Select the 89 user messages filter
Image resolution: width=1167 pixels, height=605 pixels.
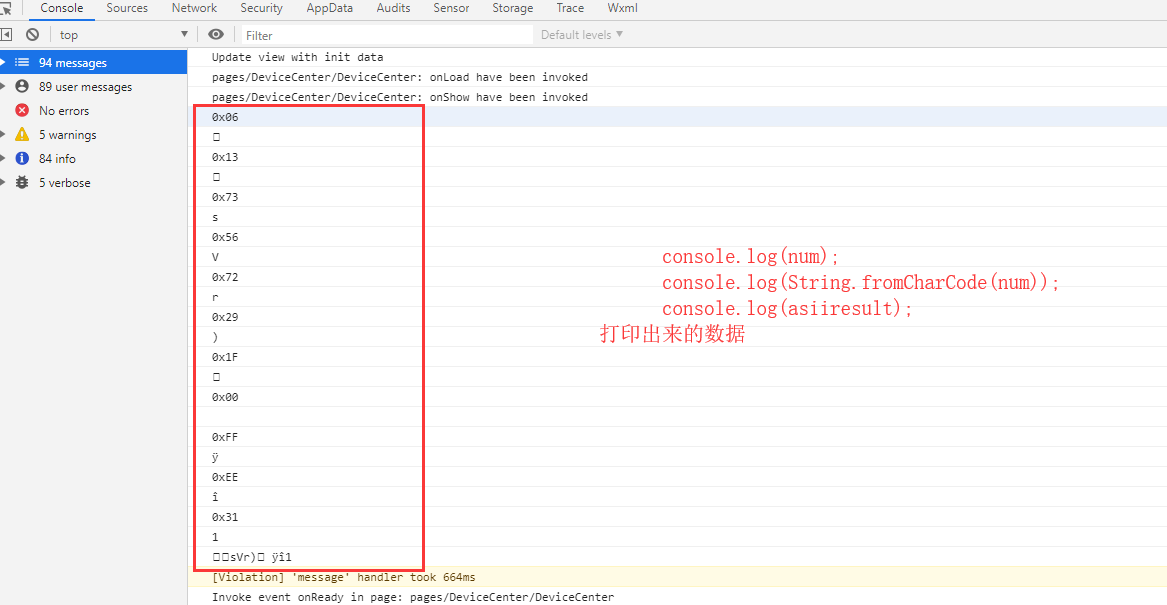click(x=93, y=86)
